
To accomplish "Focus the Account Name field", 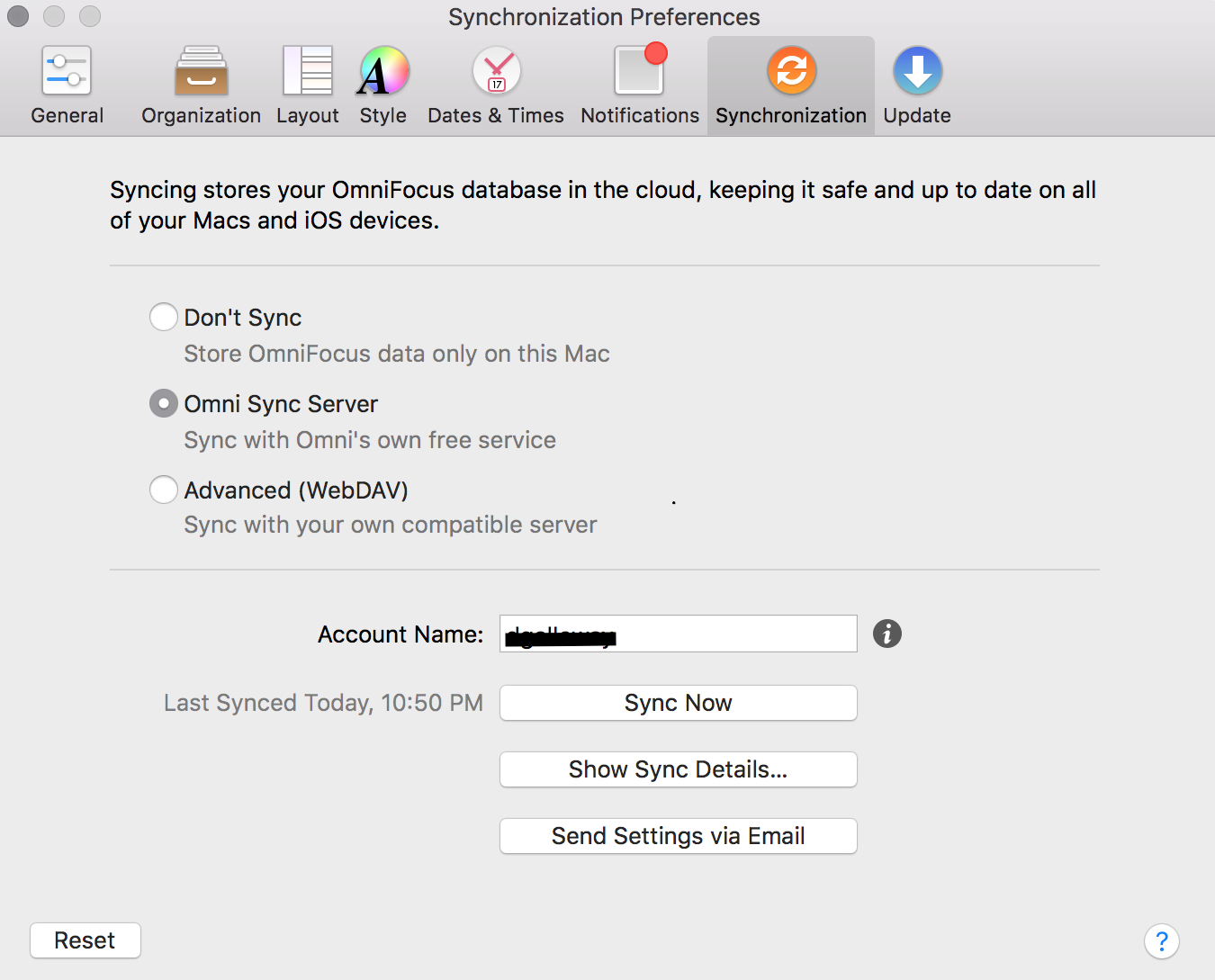I will click(679, 634).
